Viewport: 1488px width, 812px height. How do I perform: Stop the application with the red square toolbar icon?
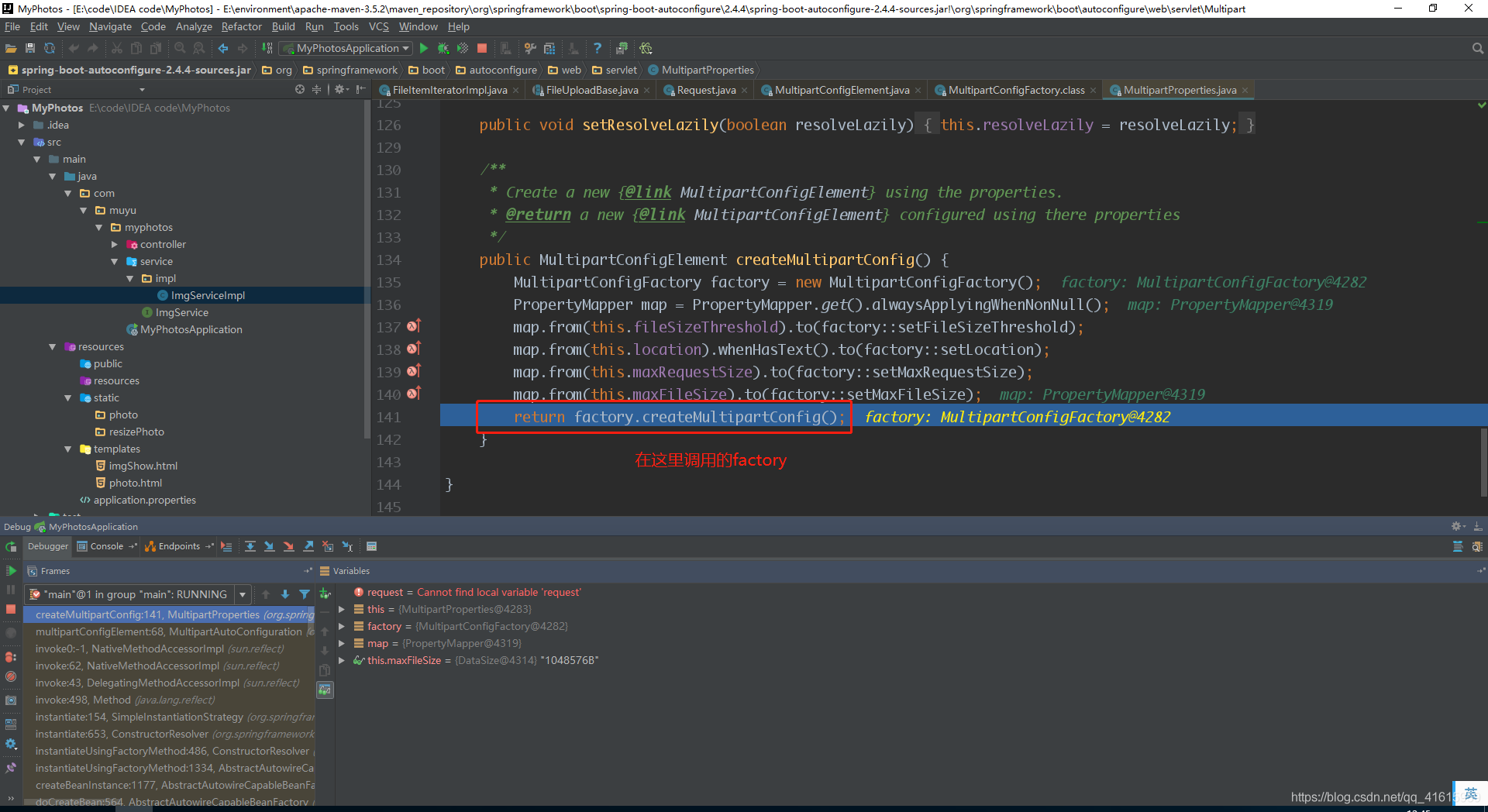coord(482,48)
